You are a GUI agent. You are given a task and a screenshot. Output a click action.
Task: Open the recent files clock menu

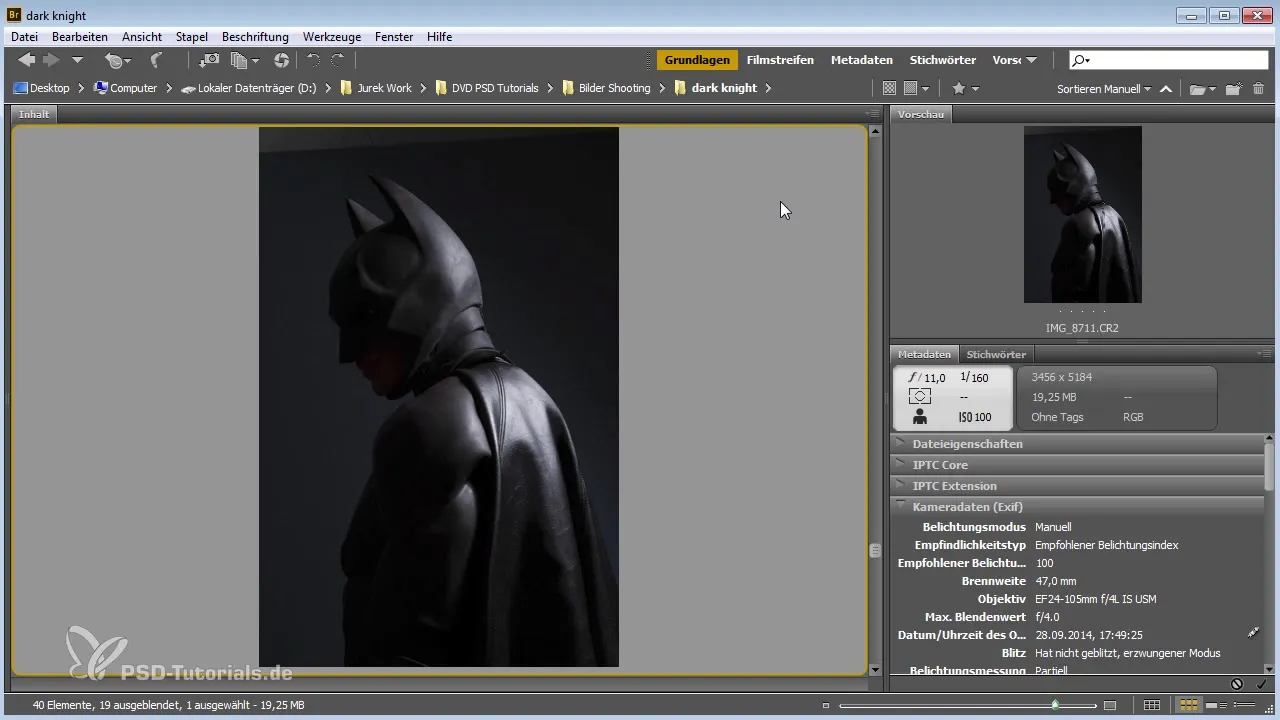119,61
